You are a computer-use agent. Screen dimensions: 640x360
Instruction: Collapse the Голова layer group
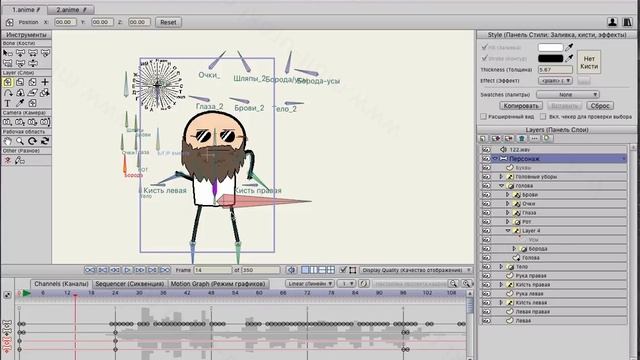coord(501,186)
